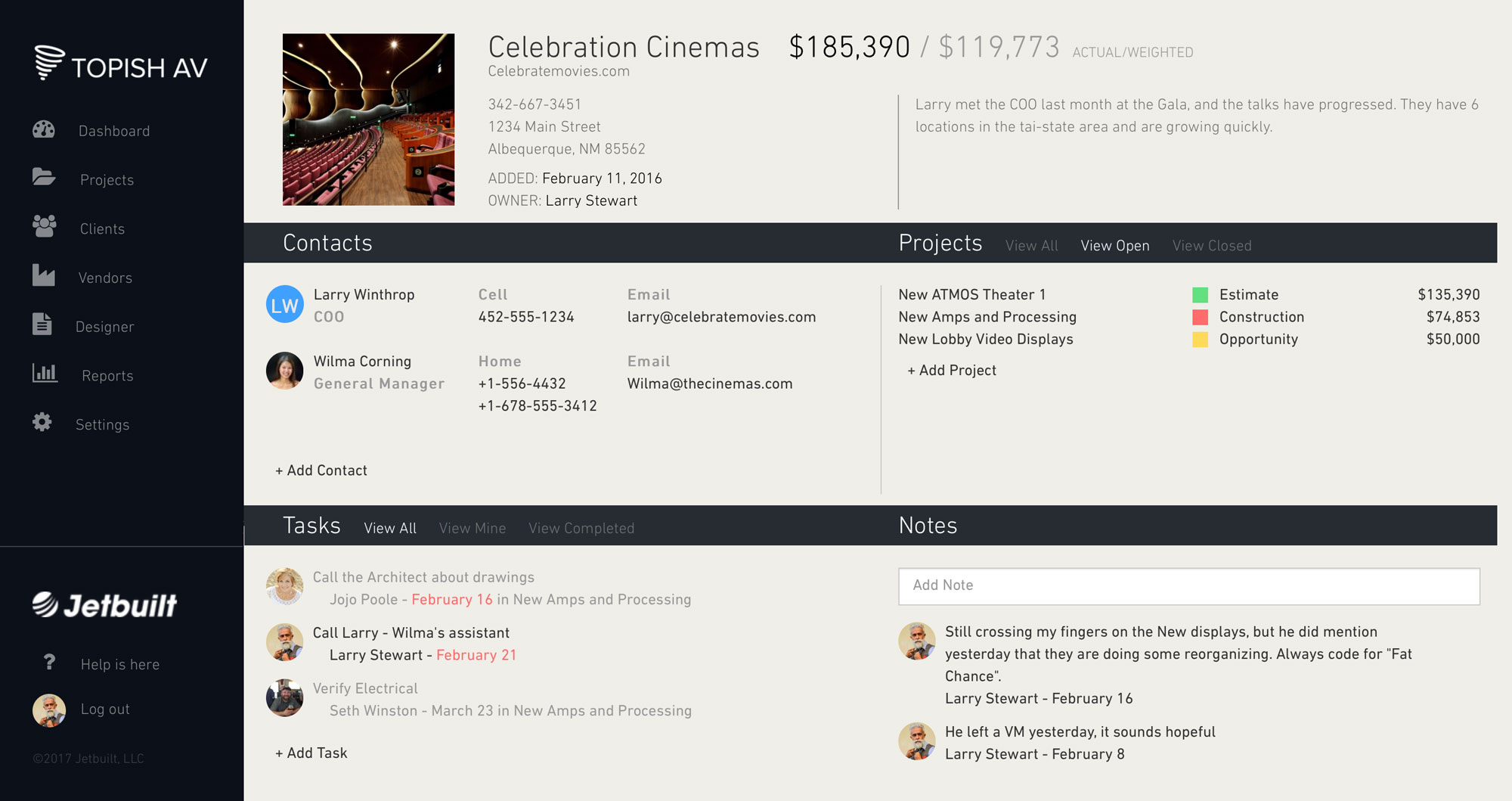Click the $50,000 project amount
Image resolution: width=1512 pixels, height=801 pixels.
point(1453,340)
